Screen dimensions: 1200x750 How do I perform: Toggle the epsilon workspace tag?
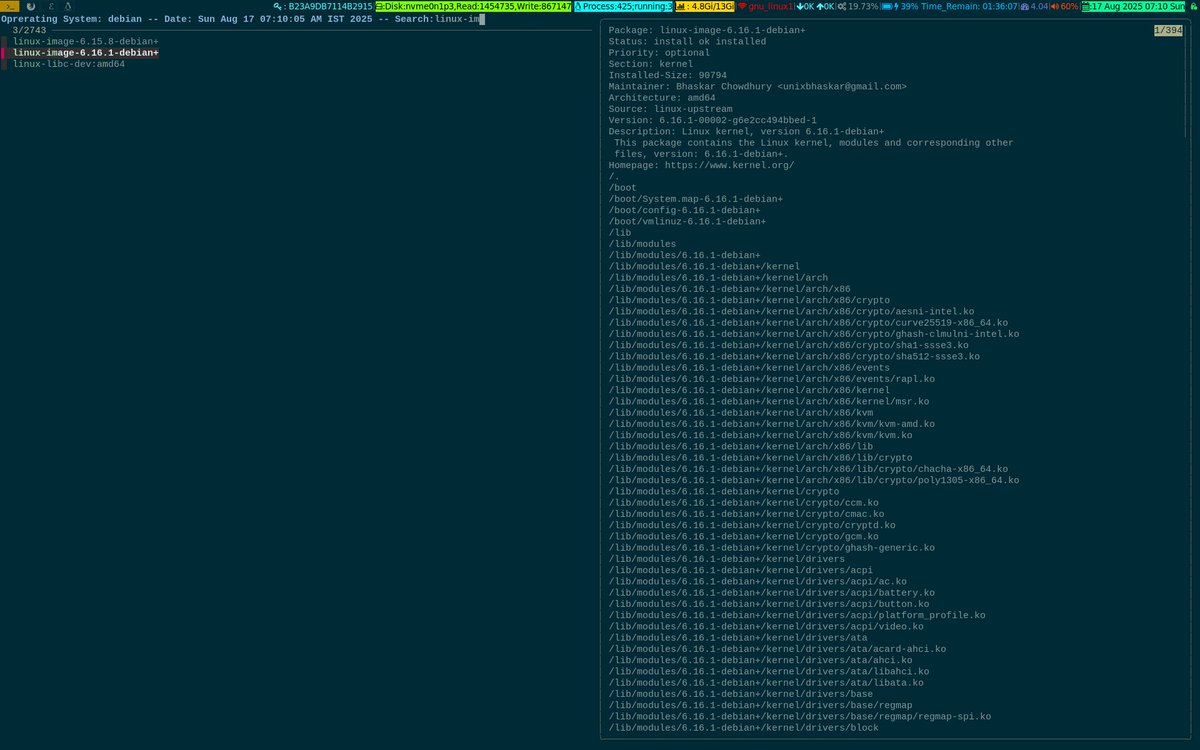tap(51, 6)
